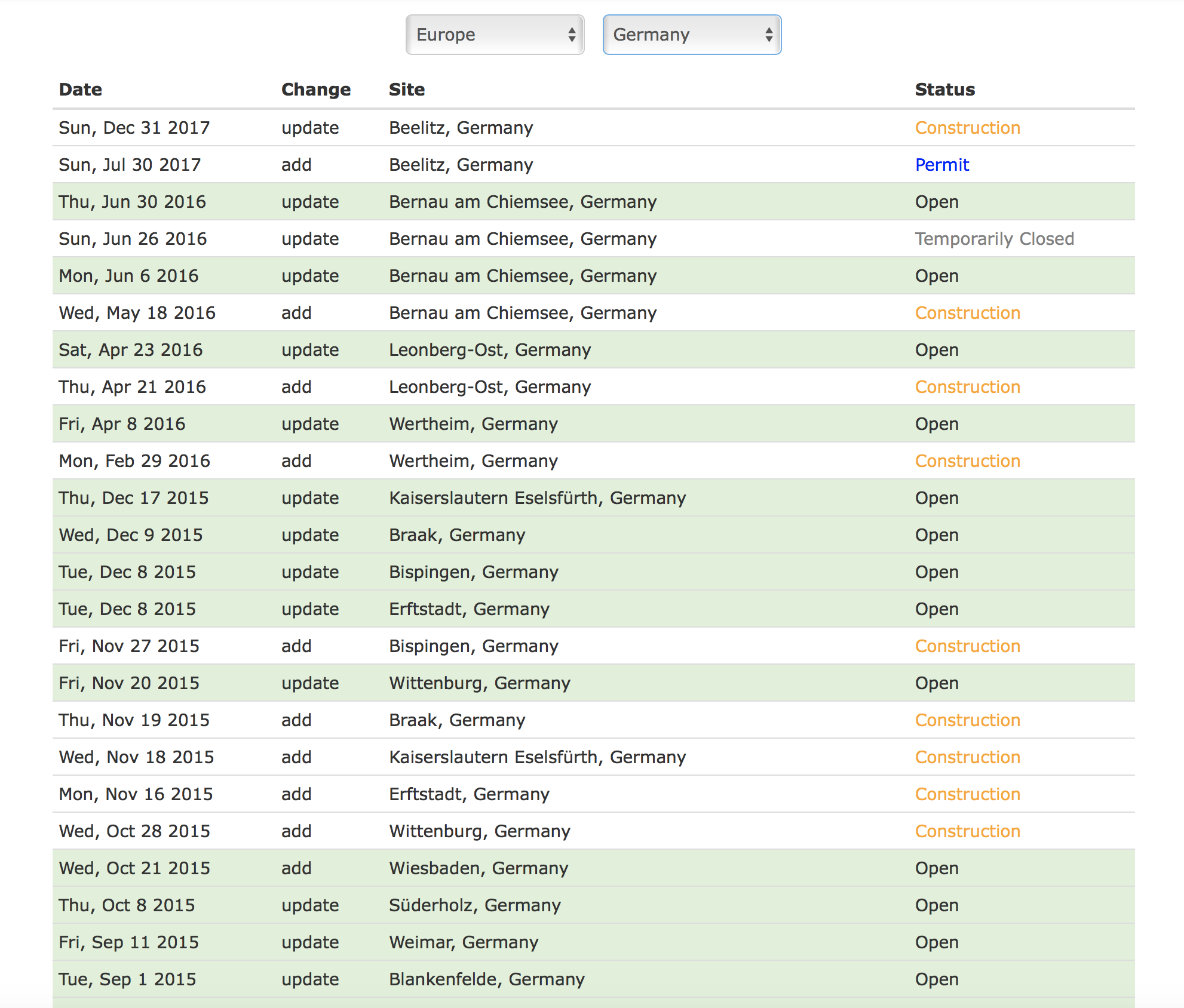Viewport: 1184px width, 1008px height.
Task: Click the Date column header
Action: (81, 90)
